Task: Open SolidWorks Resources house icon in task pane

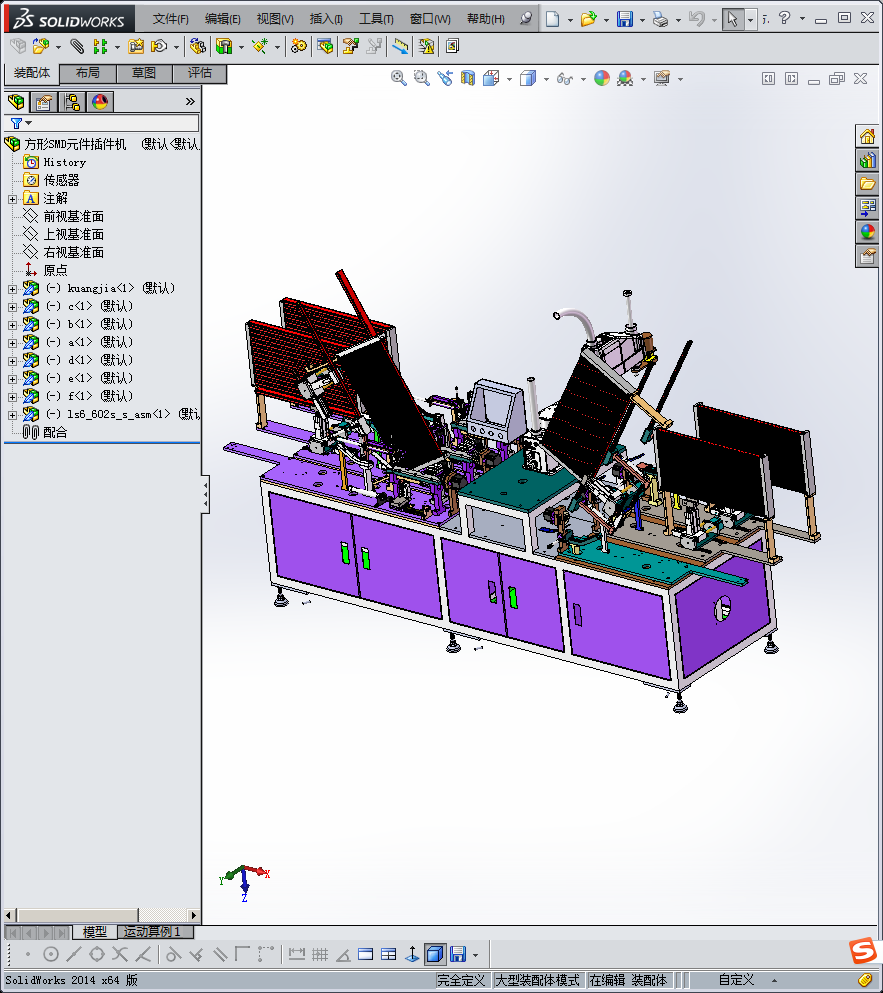Action: tap(867, 136)
